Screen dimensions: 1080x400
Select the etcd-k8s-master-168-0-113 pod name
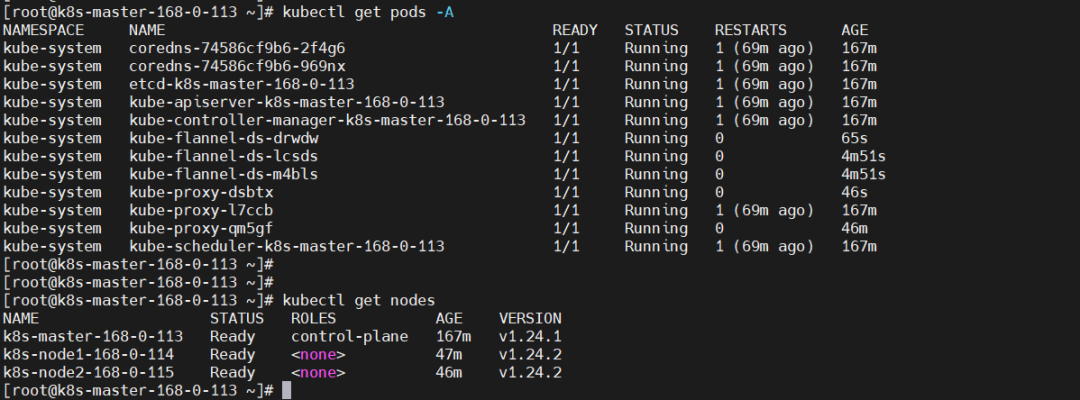[241, 84]
